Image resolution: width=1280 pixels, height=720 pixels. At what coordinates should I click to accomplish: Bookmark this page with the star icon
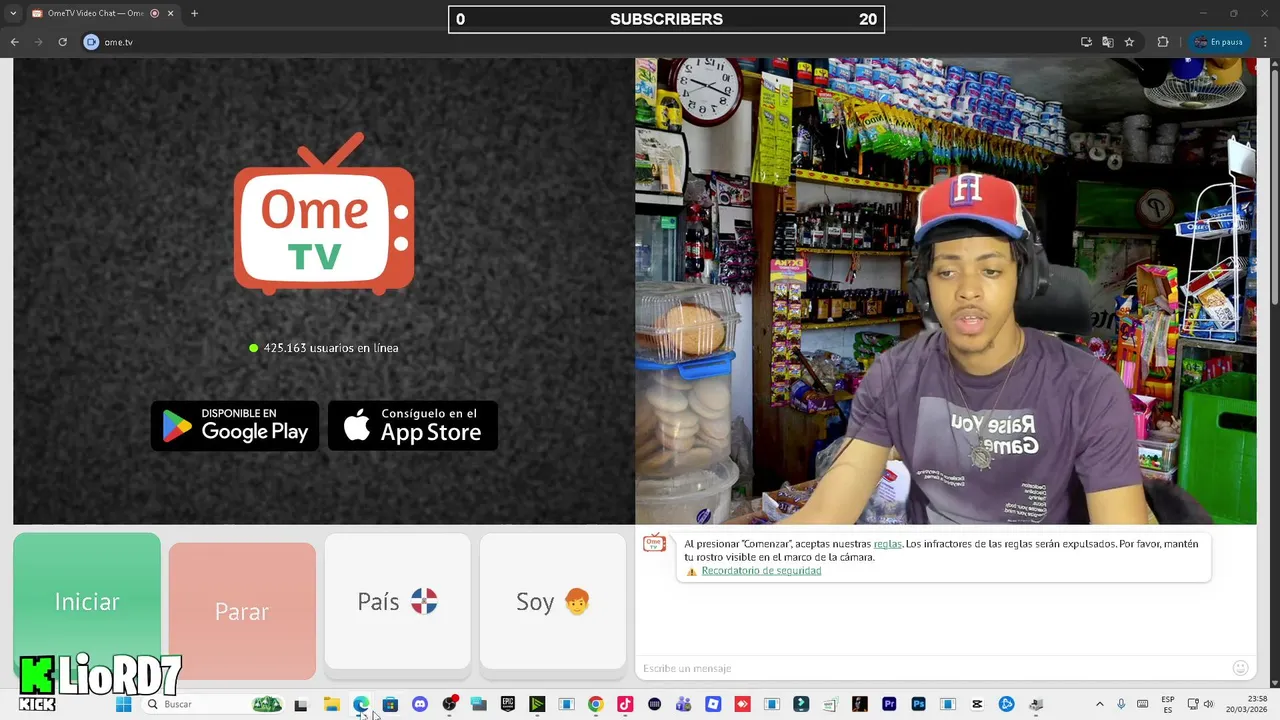click(1129, 42)
